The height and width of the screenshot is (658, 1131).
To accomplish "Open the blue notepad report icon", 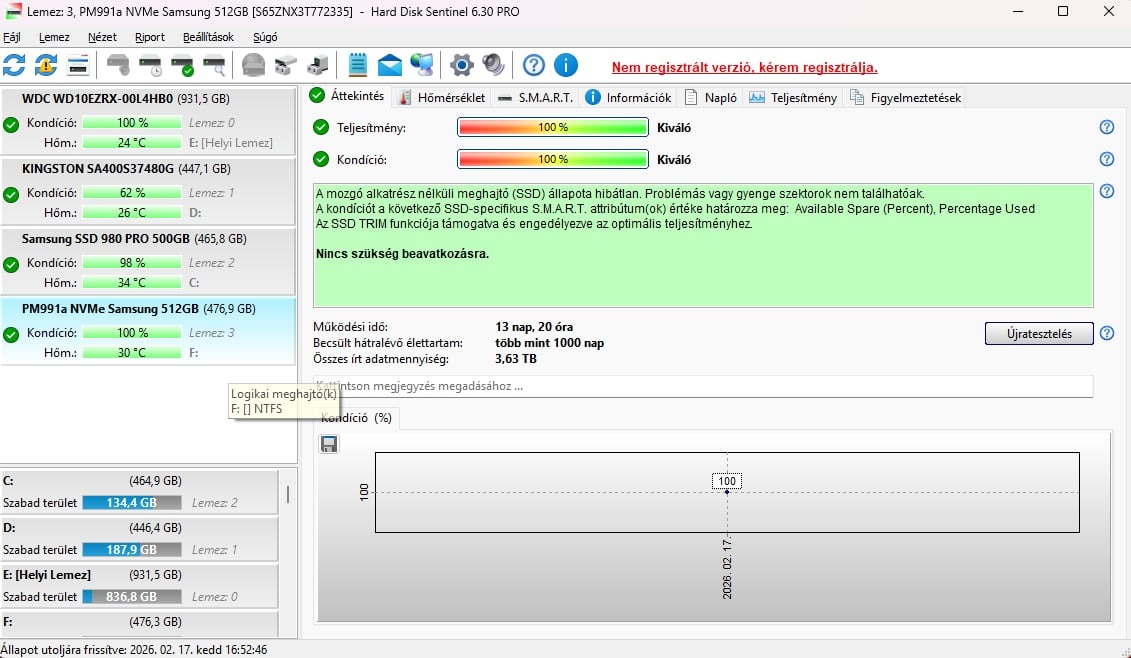I will tap(358, 66).
